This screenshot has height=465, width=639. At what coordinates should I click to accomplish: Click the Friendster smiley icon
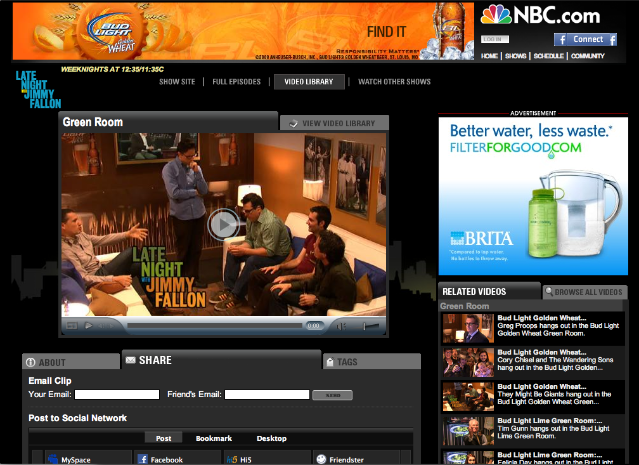click(322, 459)
